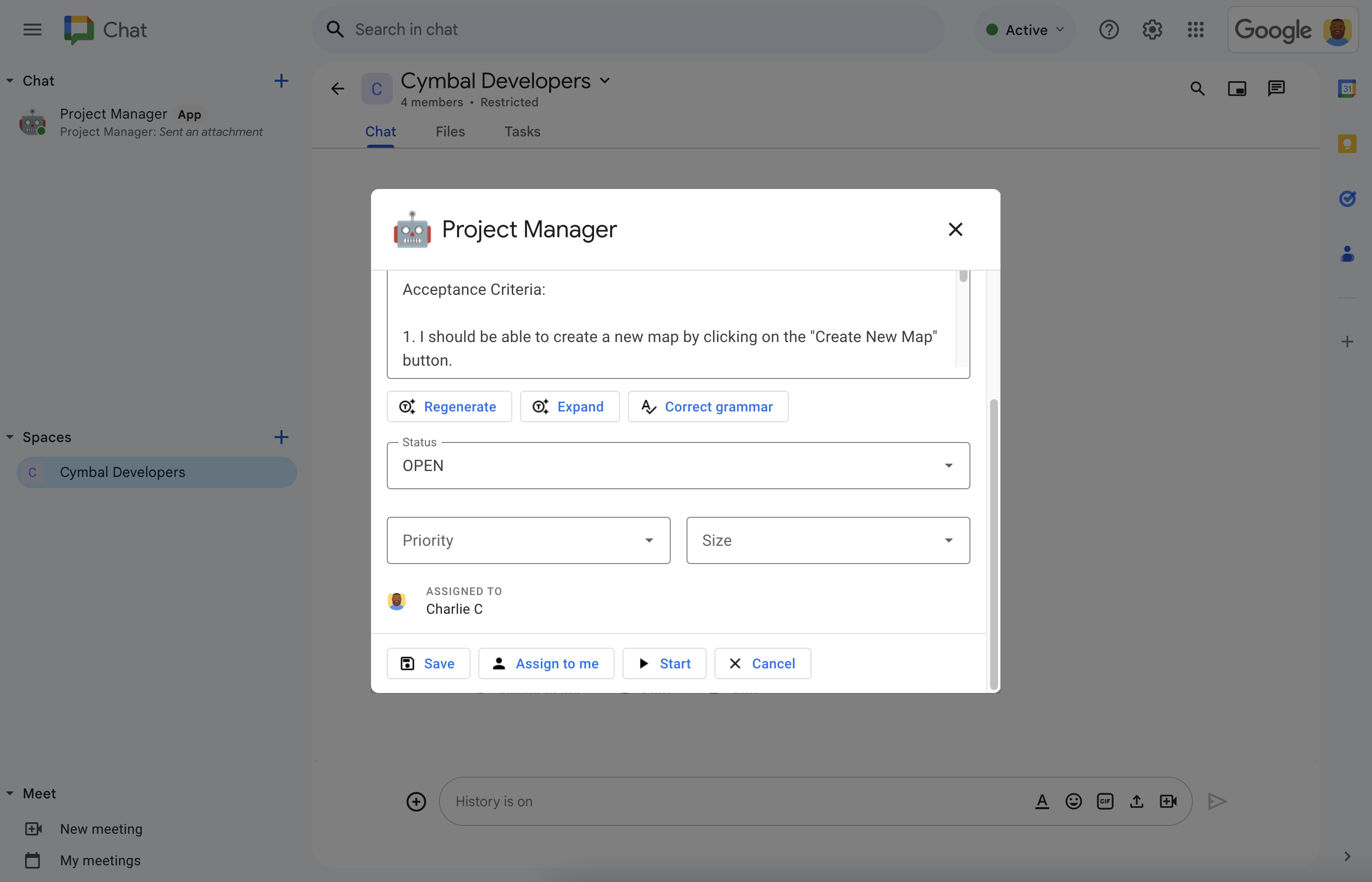This screenshot has width=1372, height=882.
Task: Switch to the Tasks tab
Action: (522, 131)
